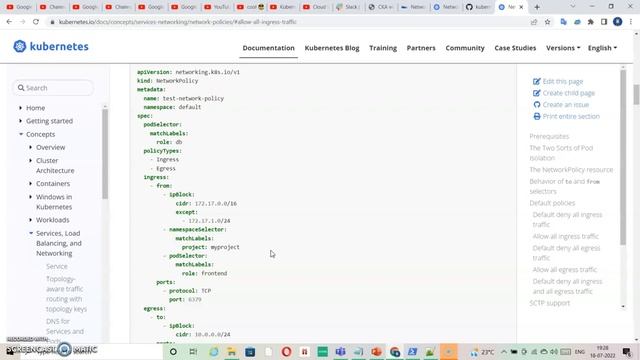Viewport: 640px width, 360px height.
Task: Open the Chrome side panel
Action: pos(604,22)
